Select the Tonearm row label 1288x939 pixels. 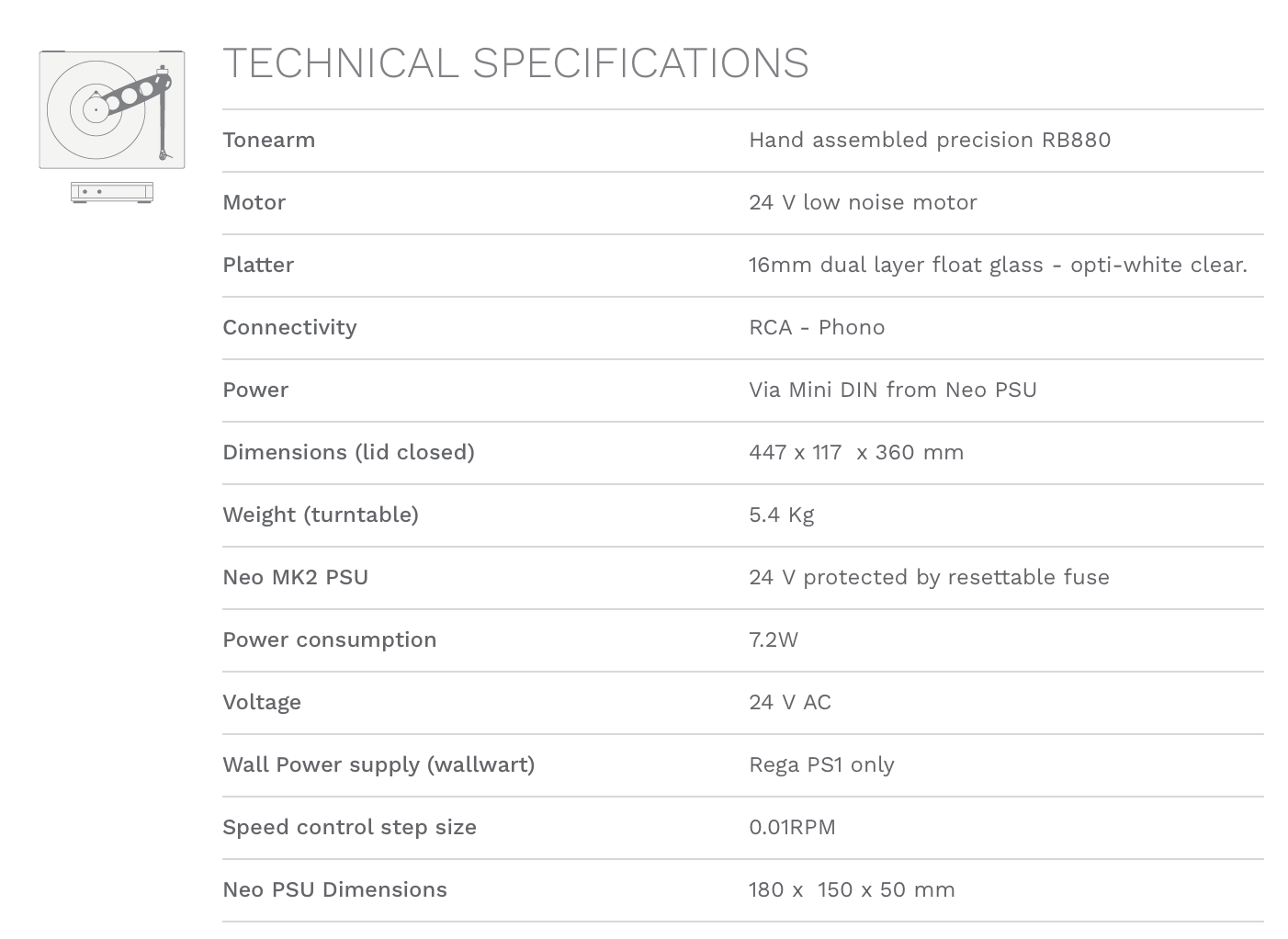coord(268,140)
